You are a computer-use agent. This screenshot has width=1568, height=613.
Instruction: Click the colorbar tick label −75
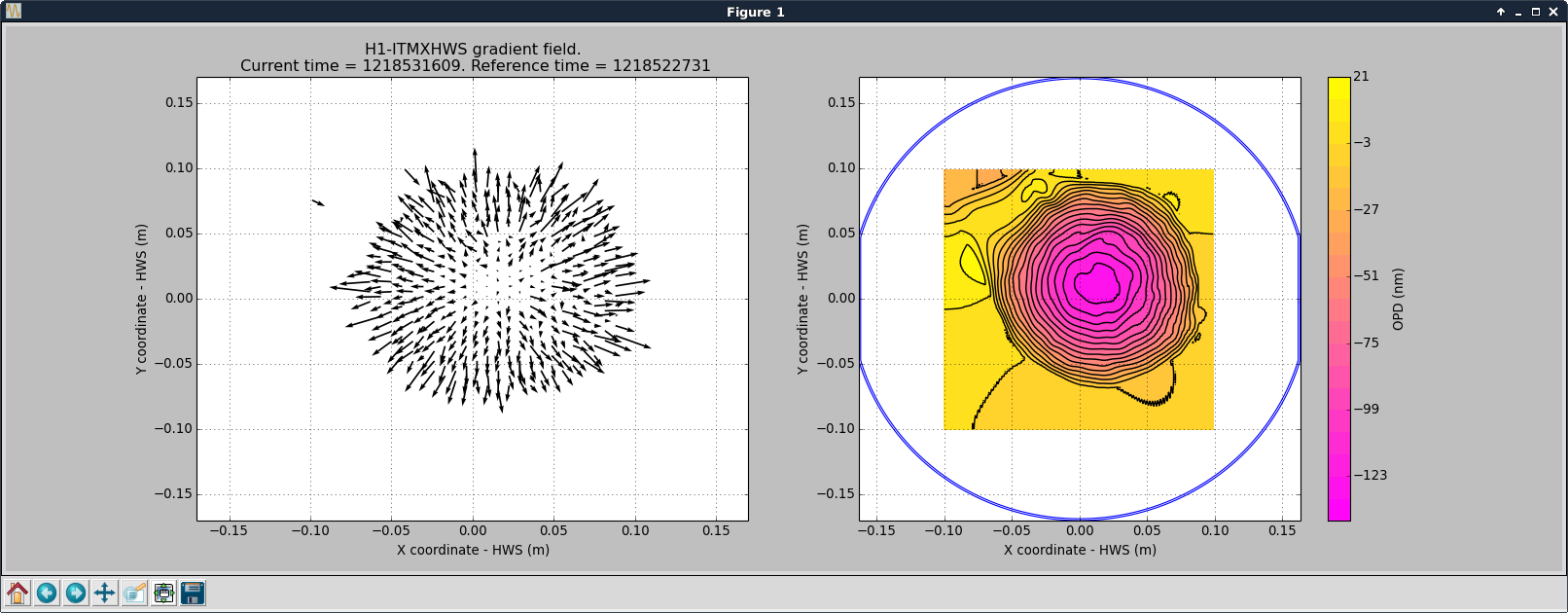click(1366, 343)
